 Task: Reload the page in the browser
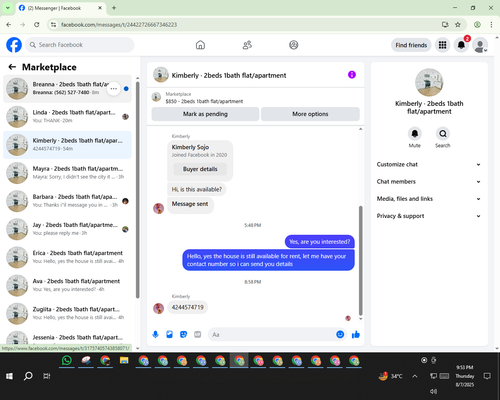[x=37, y=24]
